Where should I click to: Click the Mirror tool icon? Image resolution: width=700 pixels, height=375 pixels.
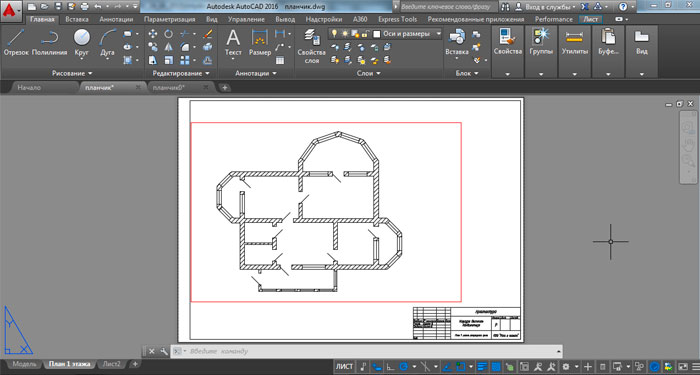point(168,47)
